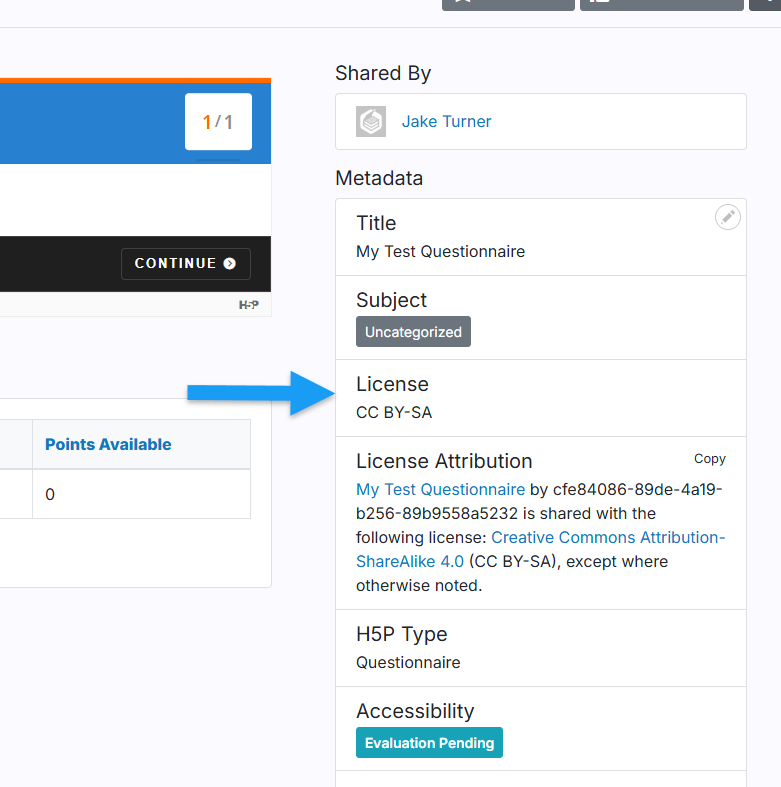Click the CONTINUE button in the questionnaire
The image size is (781, 787).
click(186, 264)
